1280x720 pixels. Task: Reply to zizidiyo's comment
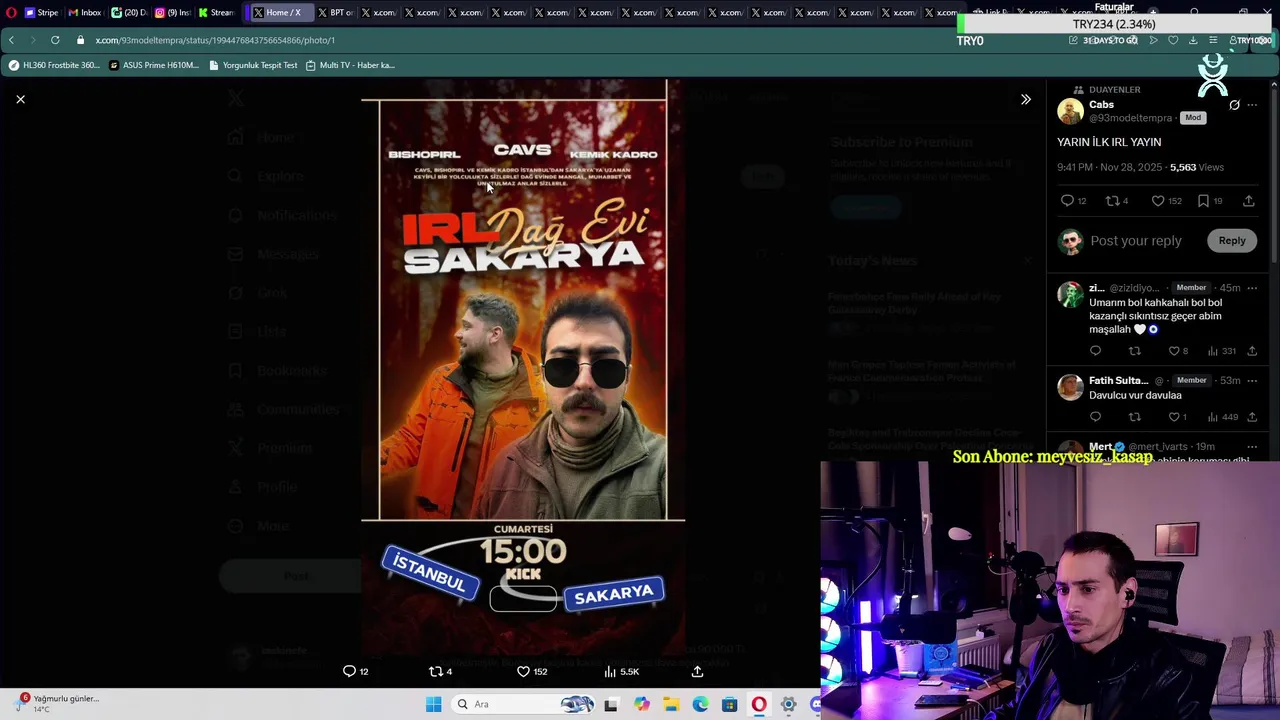1095,351
